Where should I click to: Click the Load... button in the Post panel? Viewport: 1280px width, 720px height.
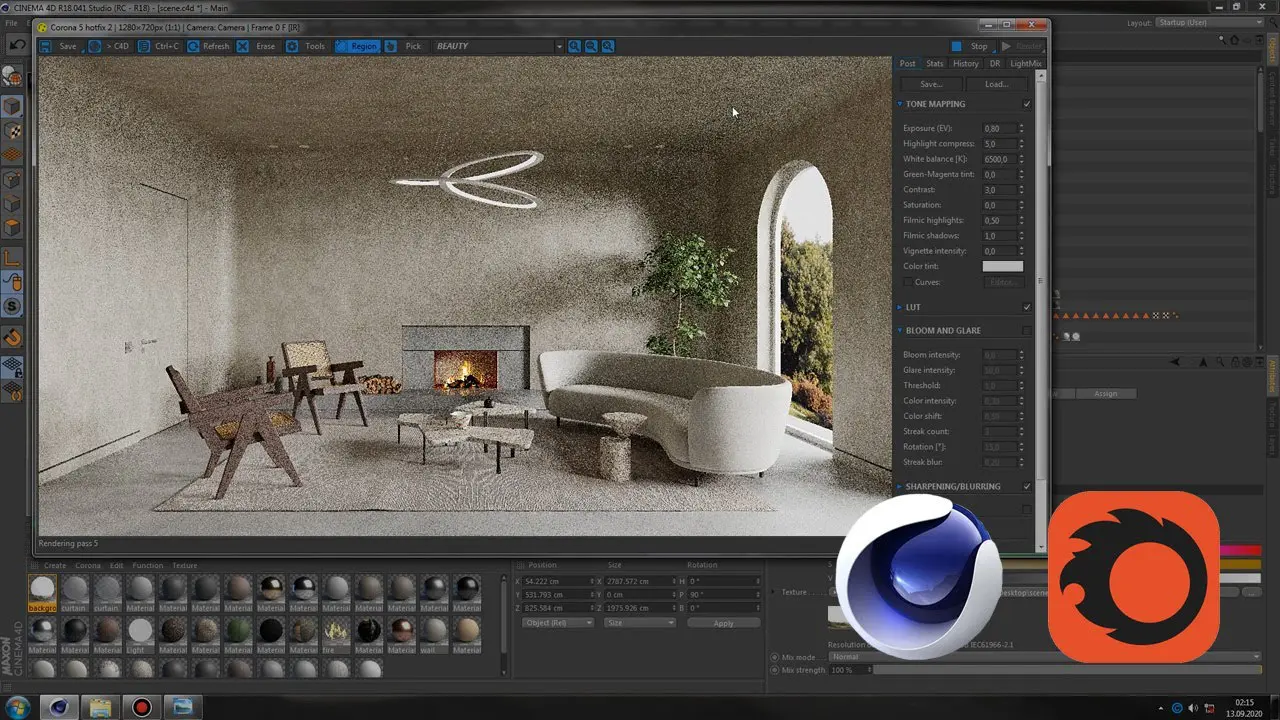(996, 84)
